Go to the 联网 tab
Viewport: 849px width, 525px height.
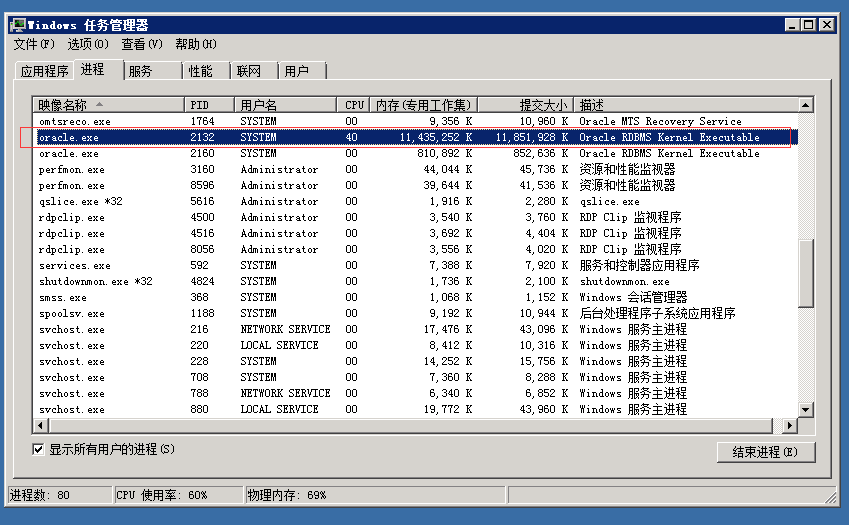[254, 71]
